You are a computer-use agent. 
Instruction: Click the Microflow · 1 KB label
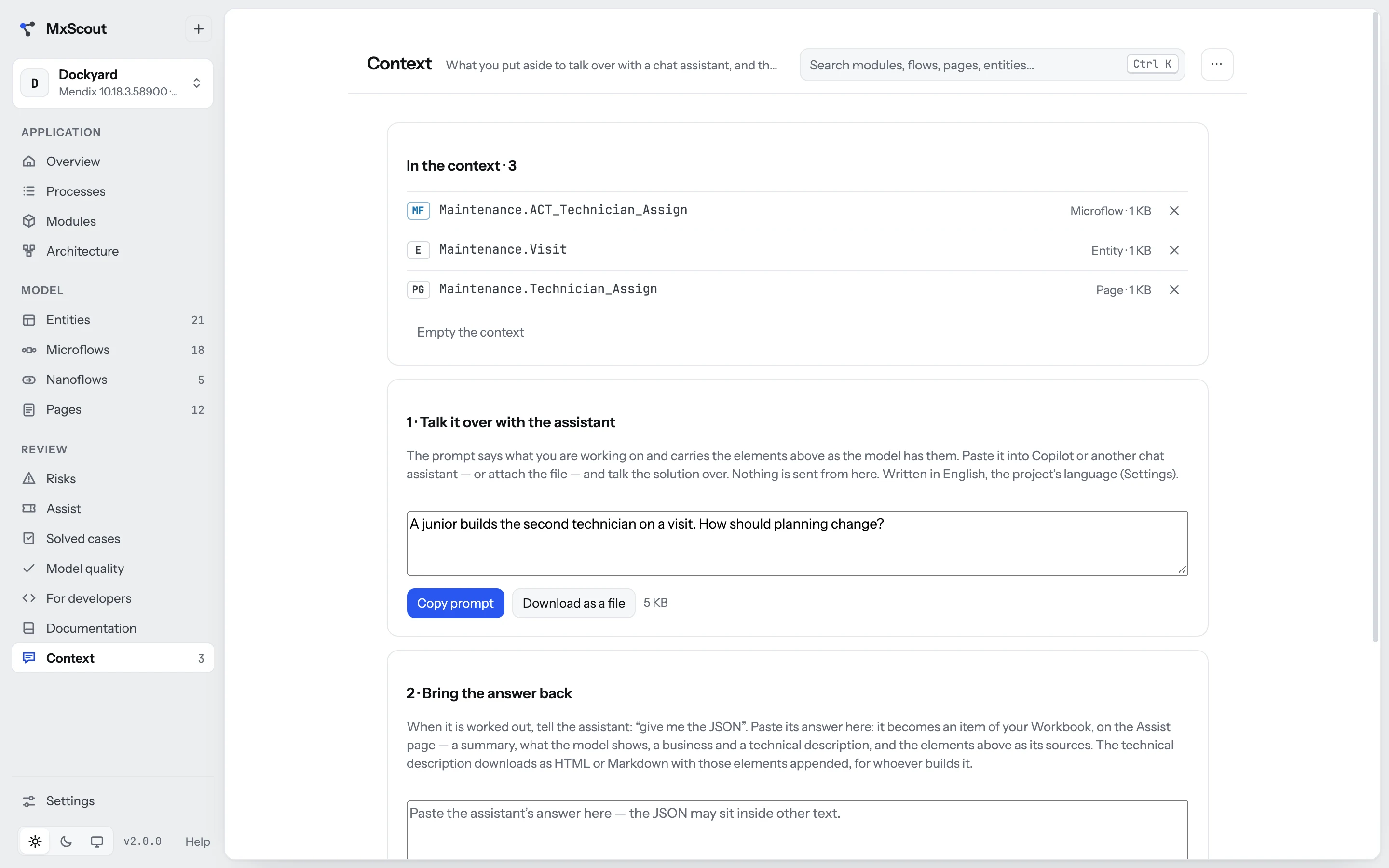pyautogui.click(x=1111, y=211)
